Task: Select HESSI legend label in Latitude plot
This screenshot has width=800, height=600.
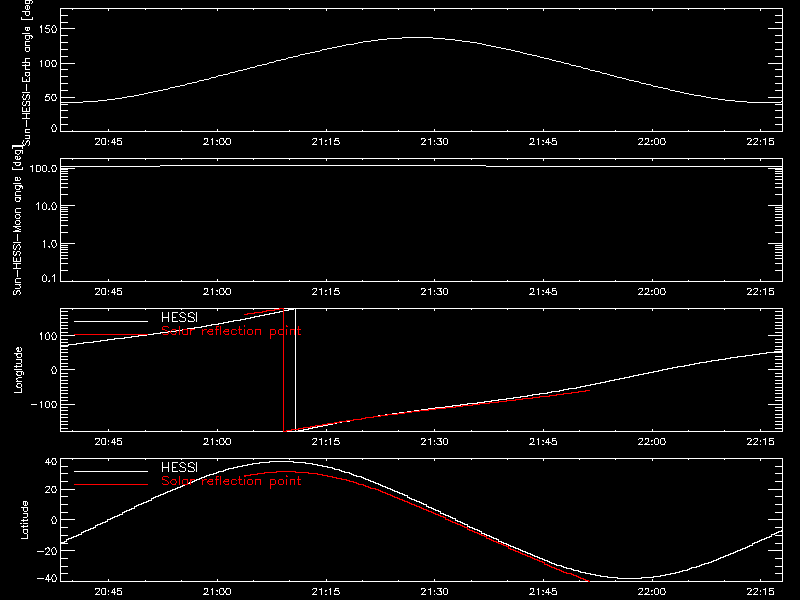Action: coord(179,467)
